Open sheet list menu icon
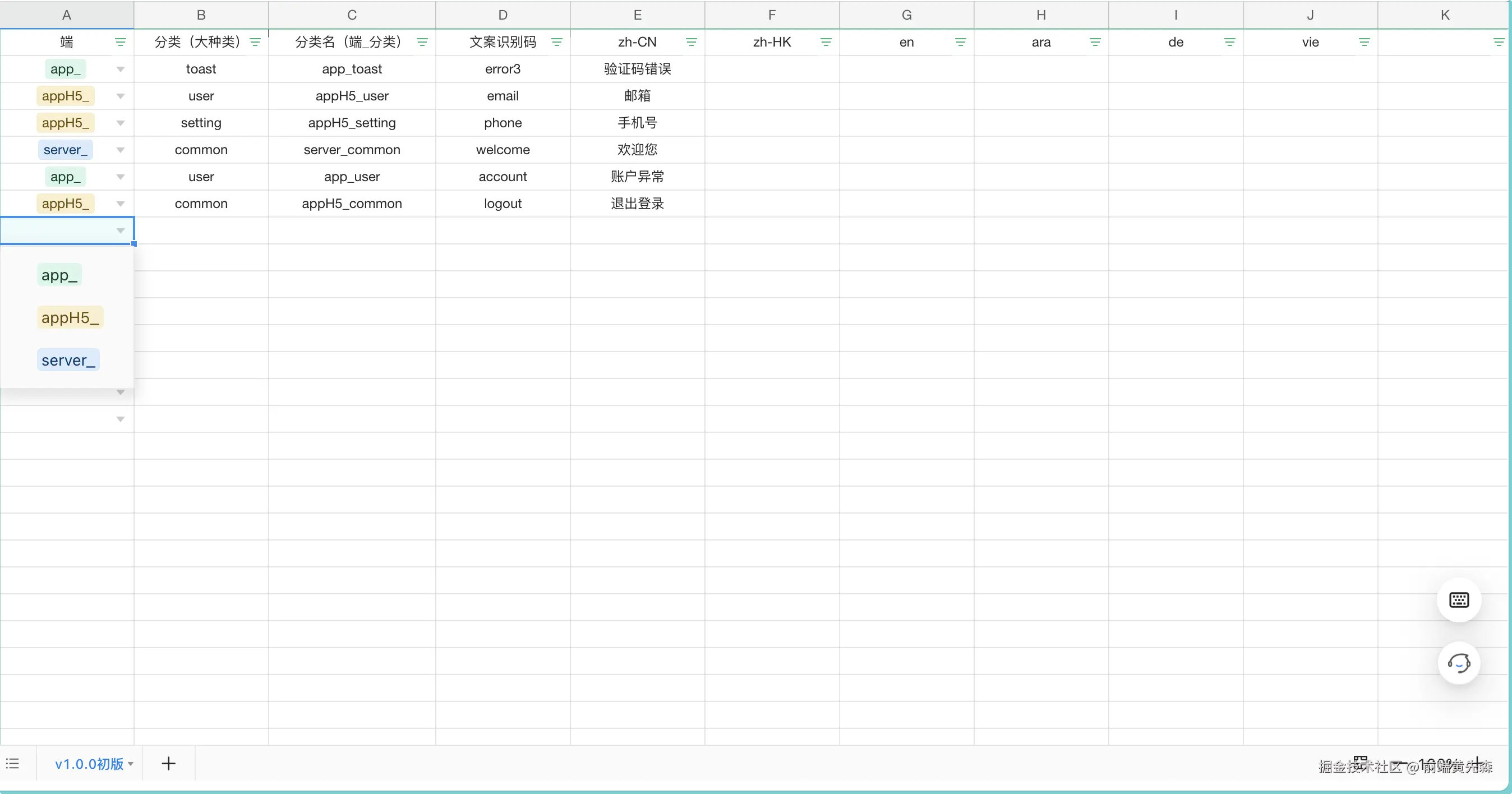 [x=13, y=764]
